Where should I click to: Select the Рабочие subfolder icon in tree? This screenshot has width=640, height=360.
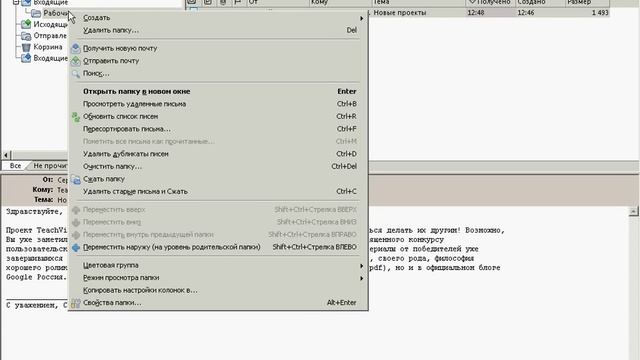[36, 13]
